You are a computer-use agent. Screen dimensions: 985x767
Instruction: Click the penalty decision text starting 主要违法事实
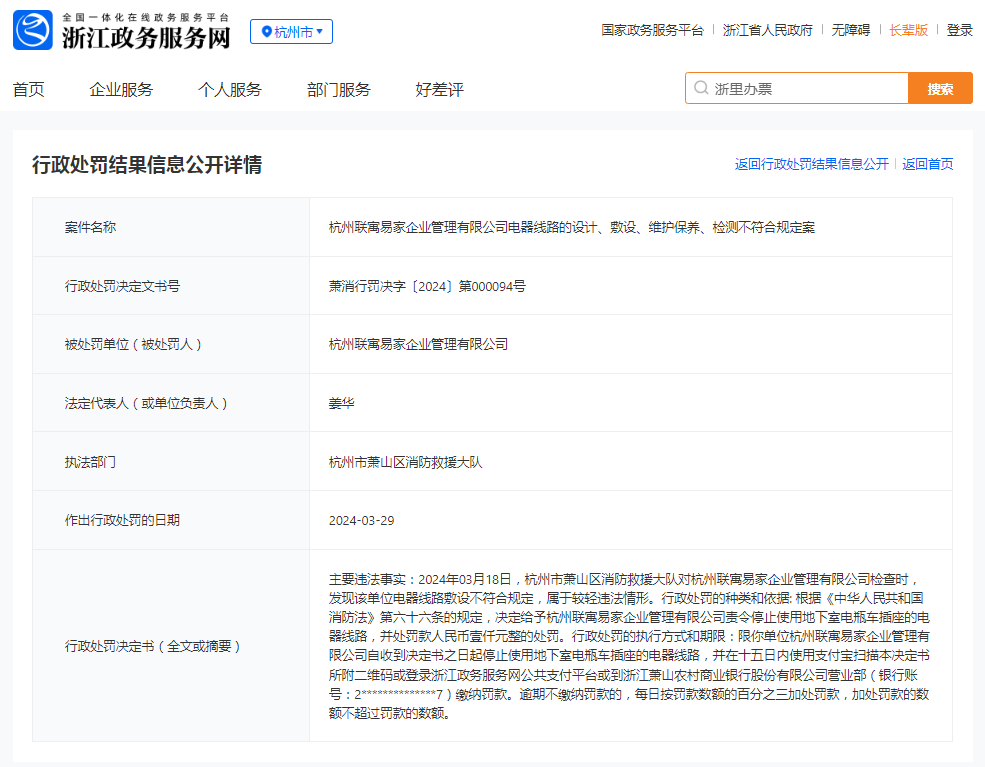[629, 646]
